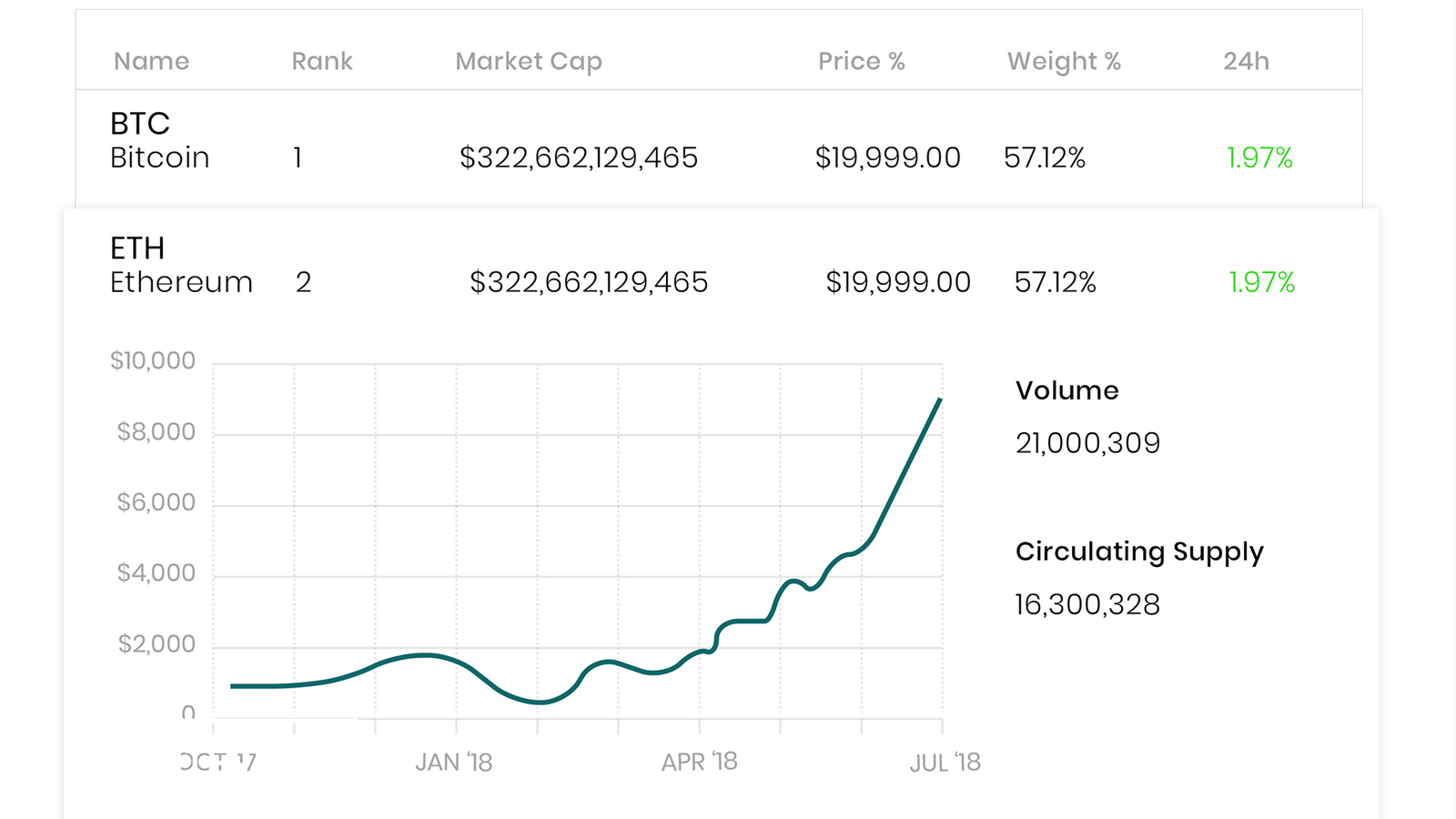Click Bitcoin's green 1.97% change value

pos(1259,157)
